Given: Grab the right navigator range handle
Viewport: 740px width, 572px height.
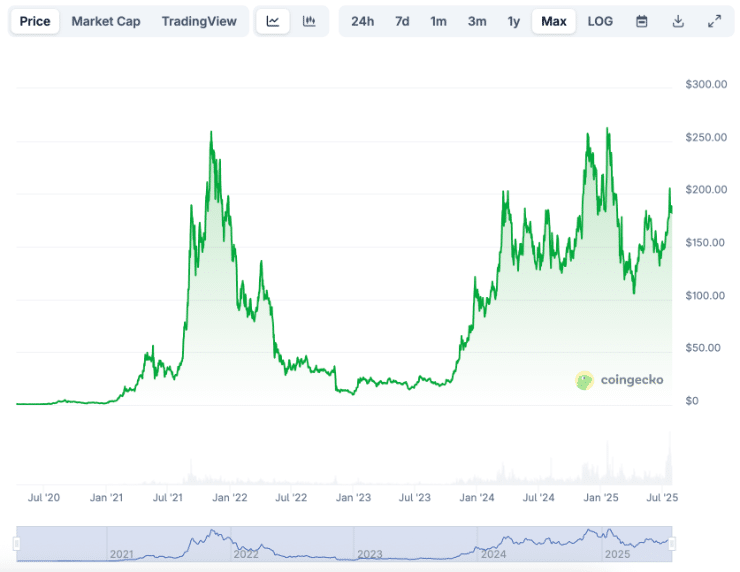Looking at the screenshot, I should tap(672, 544).
